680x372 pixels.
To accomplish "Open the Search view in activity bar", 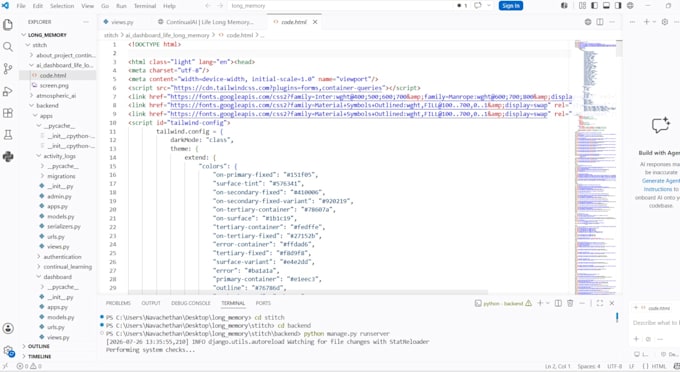I will pyautogui.click(x=8, y=47).
